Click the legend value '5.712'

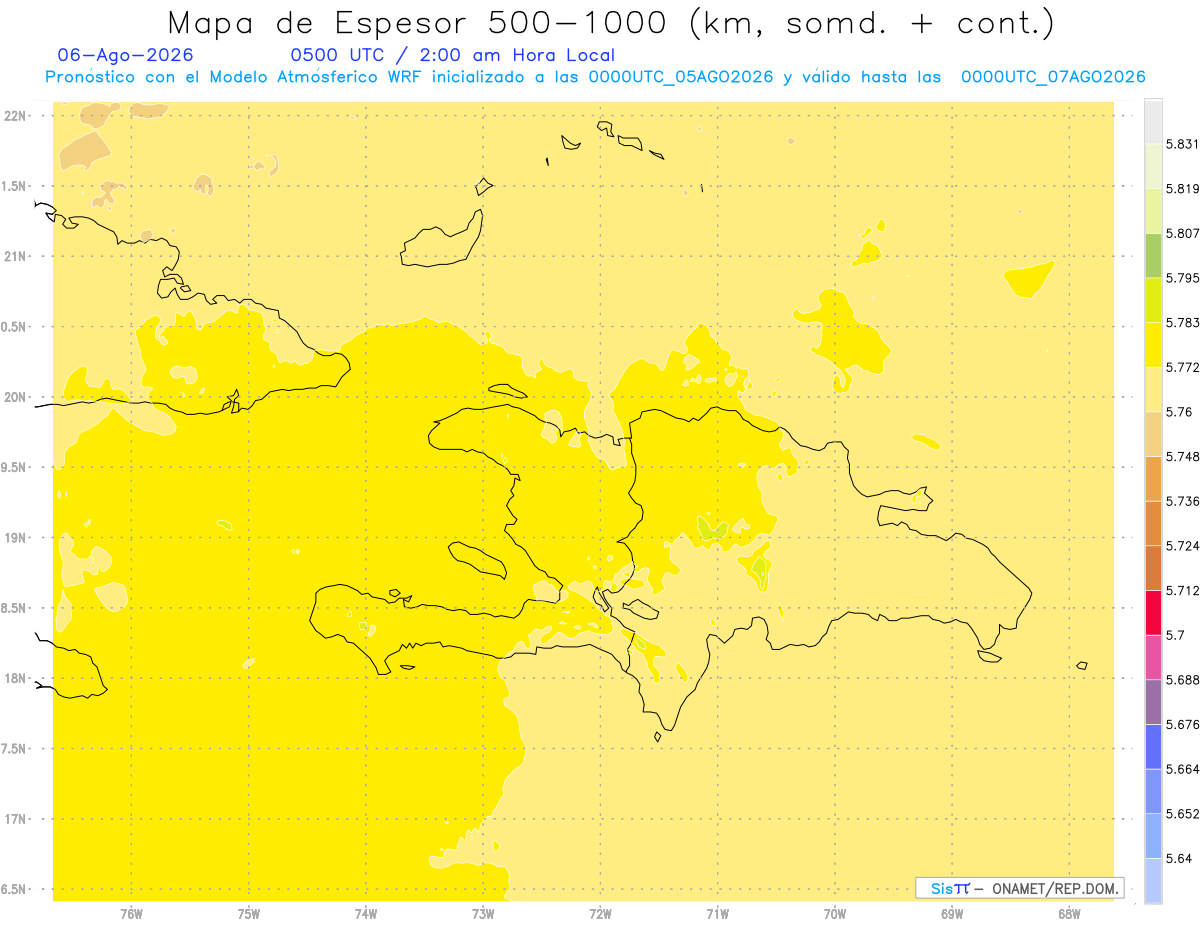click(x=1182, y=590)
